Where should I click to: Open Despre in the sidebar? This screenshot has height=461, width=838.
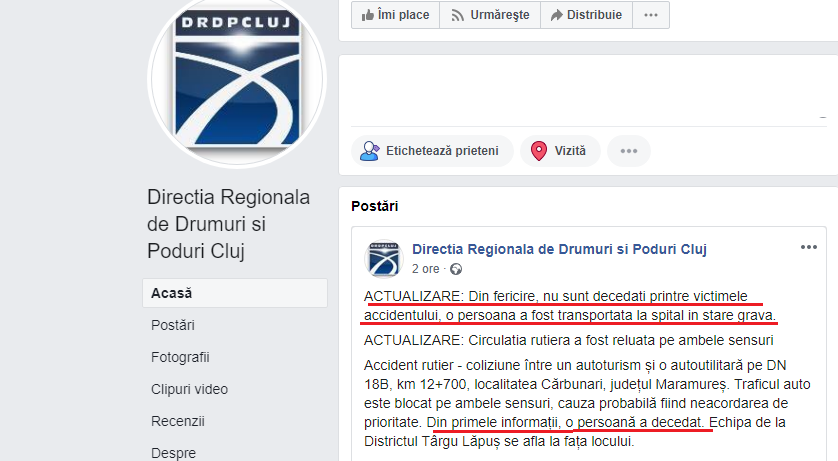tap(173, 453)
